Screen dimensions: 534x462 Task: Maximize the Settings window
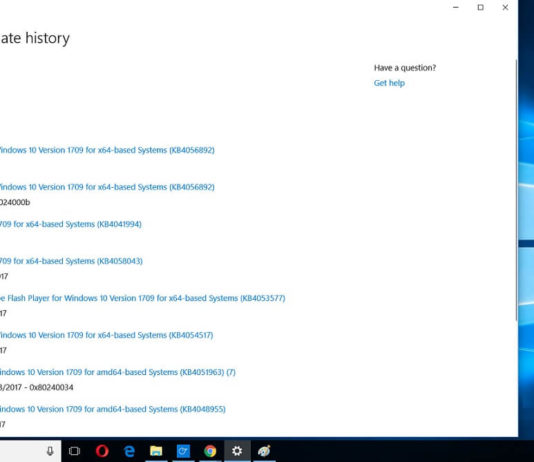point(481,7)
